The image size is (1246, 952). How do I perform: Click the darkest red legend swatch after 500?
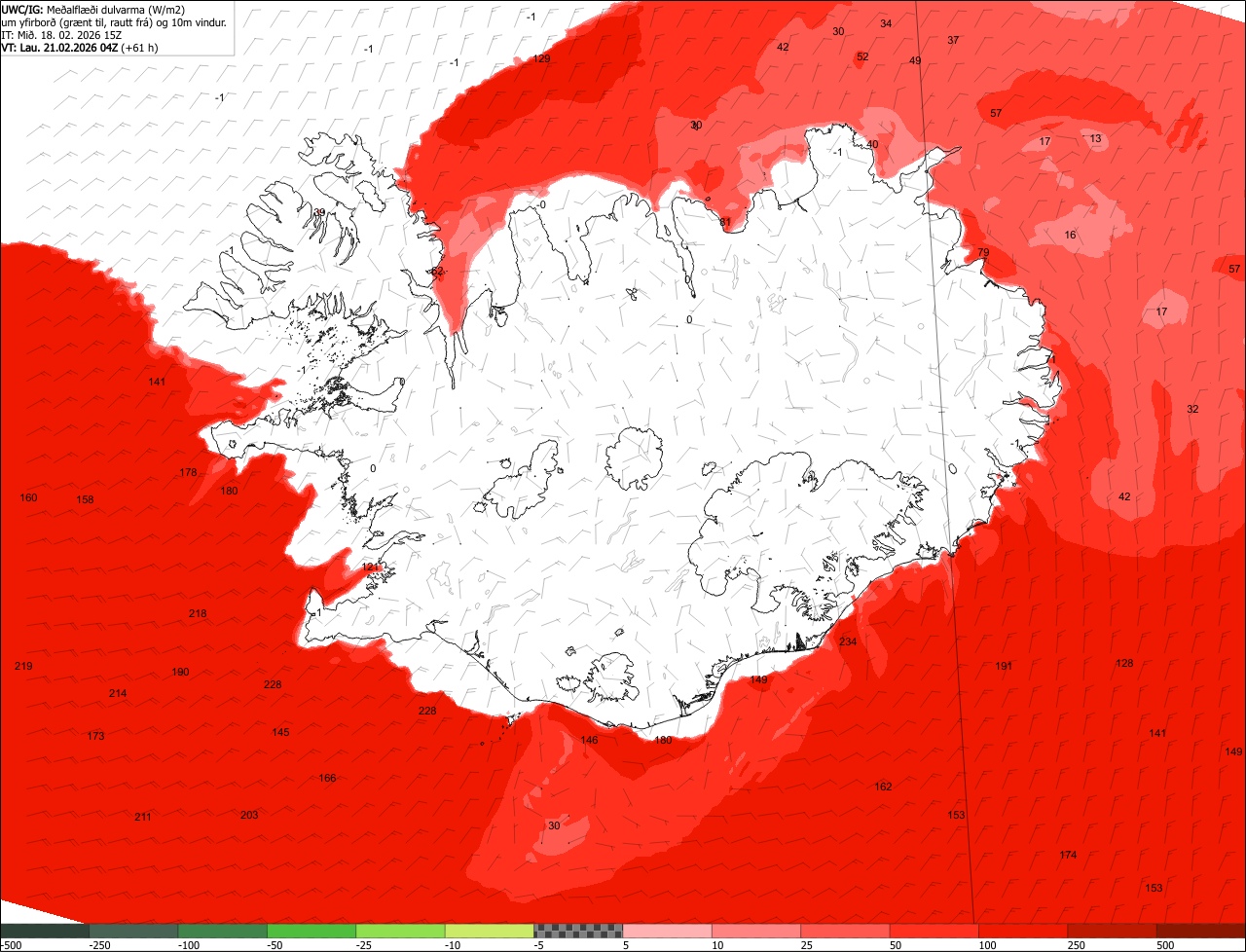point(1201,931)
